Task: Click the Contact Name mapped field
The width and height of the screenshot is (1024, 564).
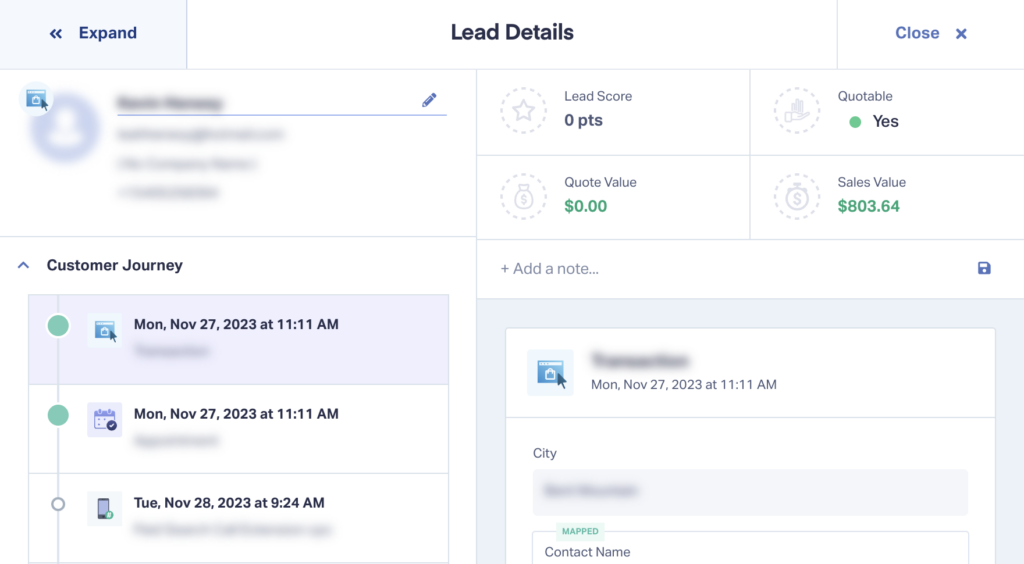Action: pos(750,548)
